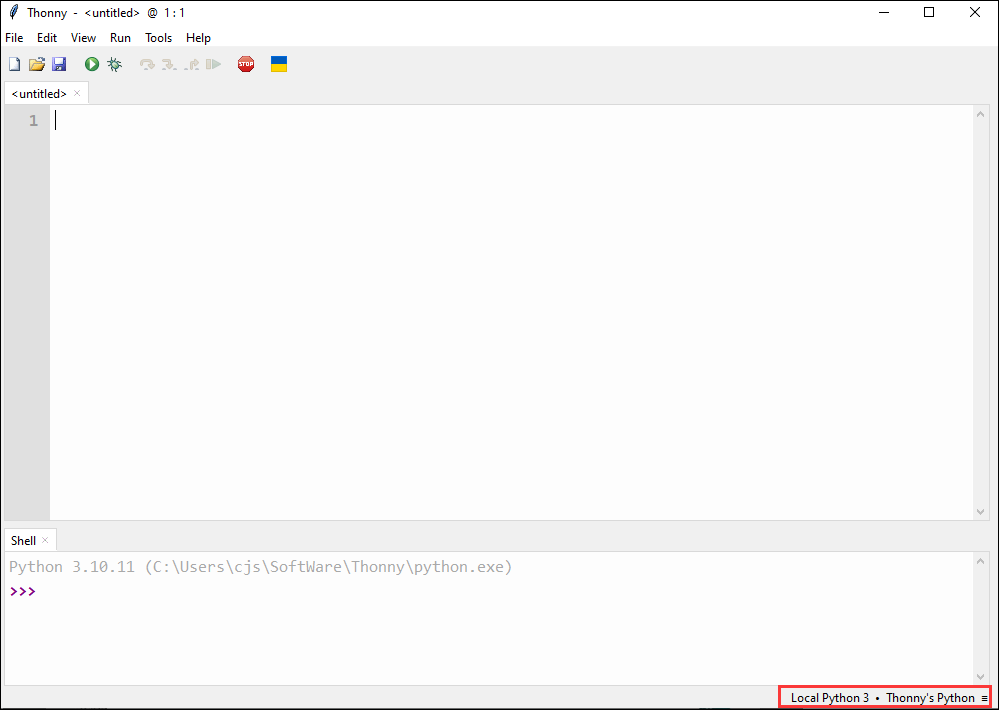Close the Shell panel tab
Screen dimensions: 999x710
pyautogui.click(x=45, y=540)
